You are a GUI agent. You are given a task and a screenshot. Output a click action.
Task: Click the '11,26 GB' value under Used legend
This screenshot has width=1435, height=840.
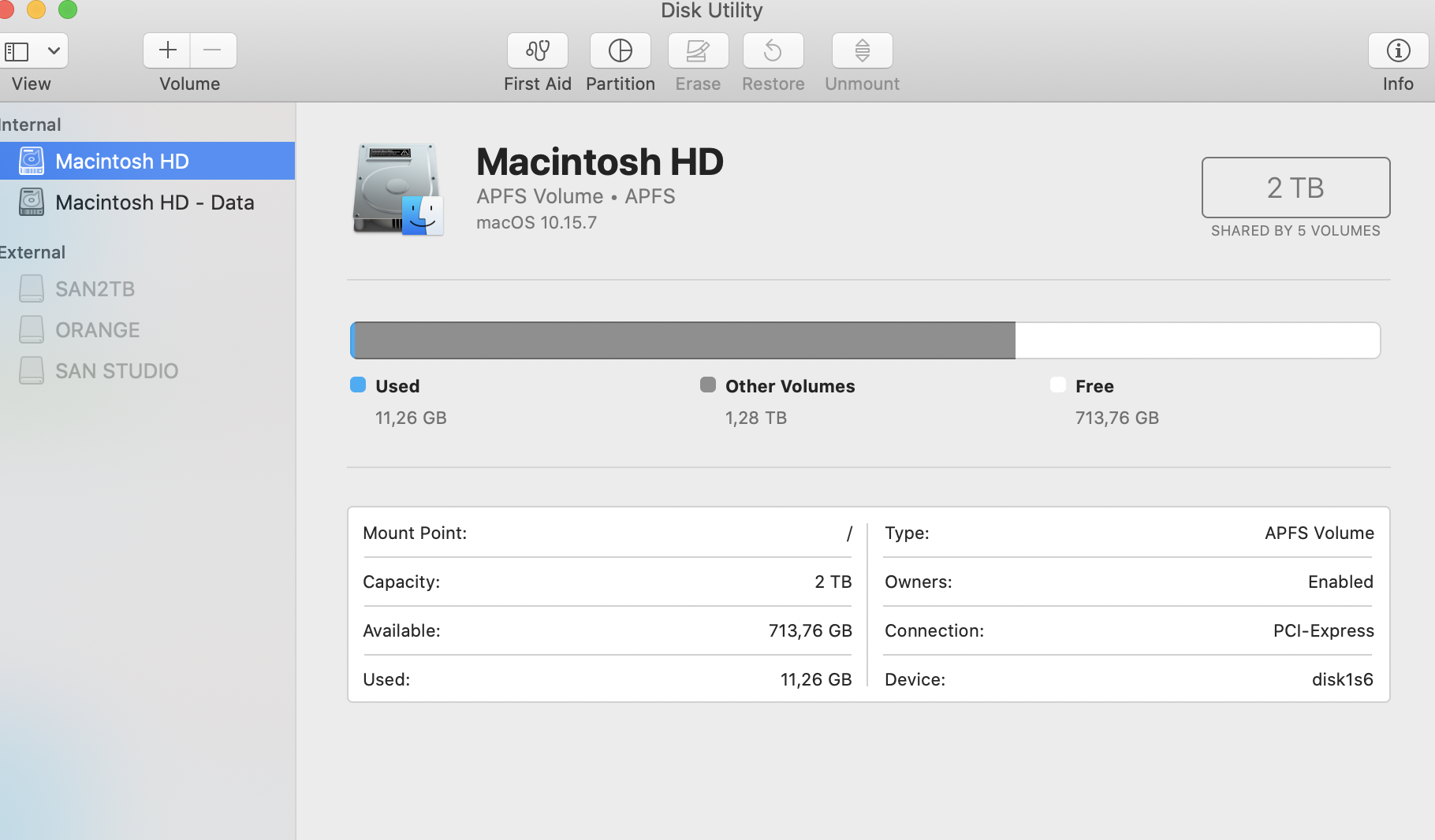(411, 418)
